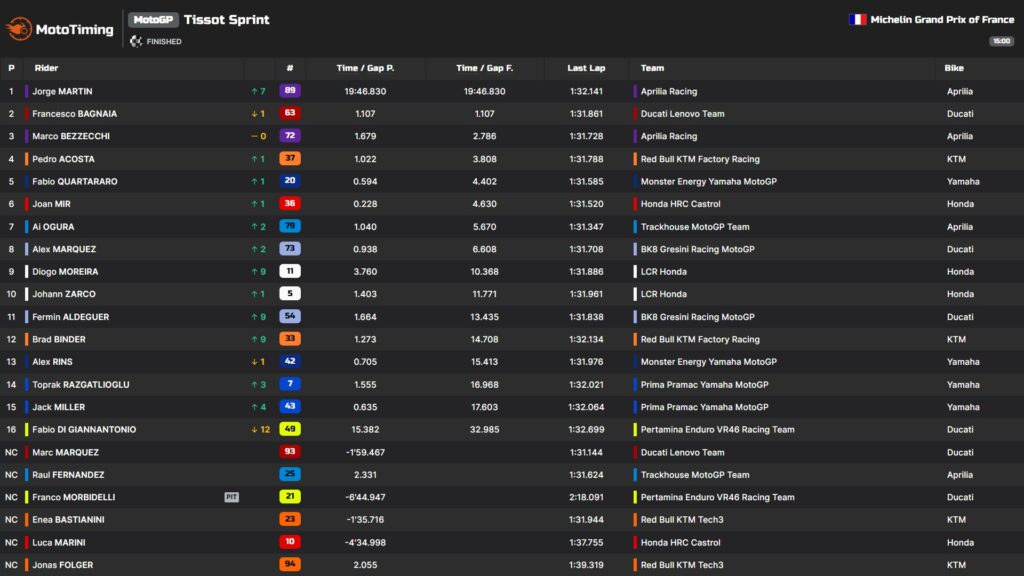Click number badge 89 of Jorge Martin
1024x576 pixels.
coord(290,91)
